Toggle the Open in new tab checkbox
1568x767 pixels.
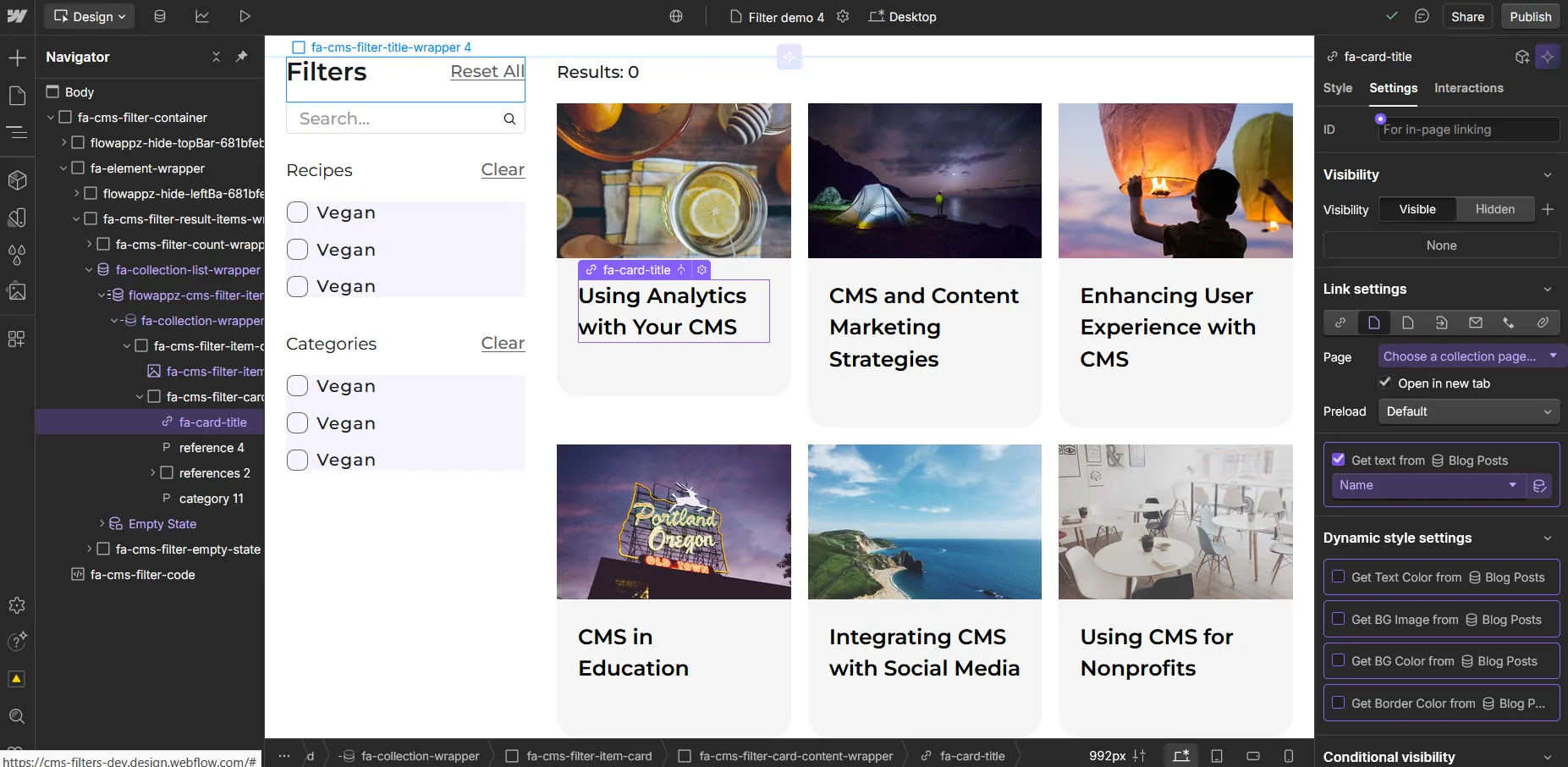coord(1385,383)
